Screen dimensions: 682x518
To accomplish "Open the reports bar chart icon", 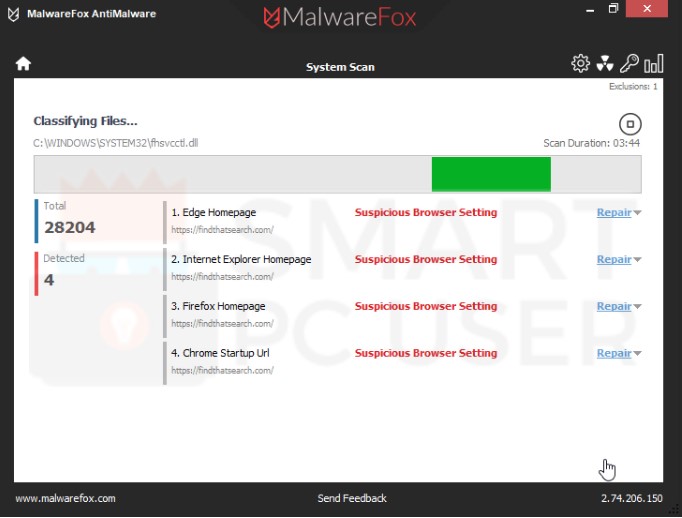I will 653,63.
